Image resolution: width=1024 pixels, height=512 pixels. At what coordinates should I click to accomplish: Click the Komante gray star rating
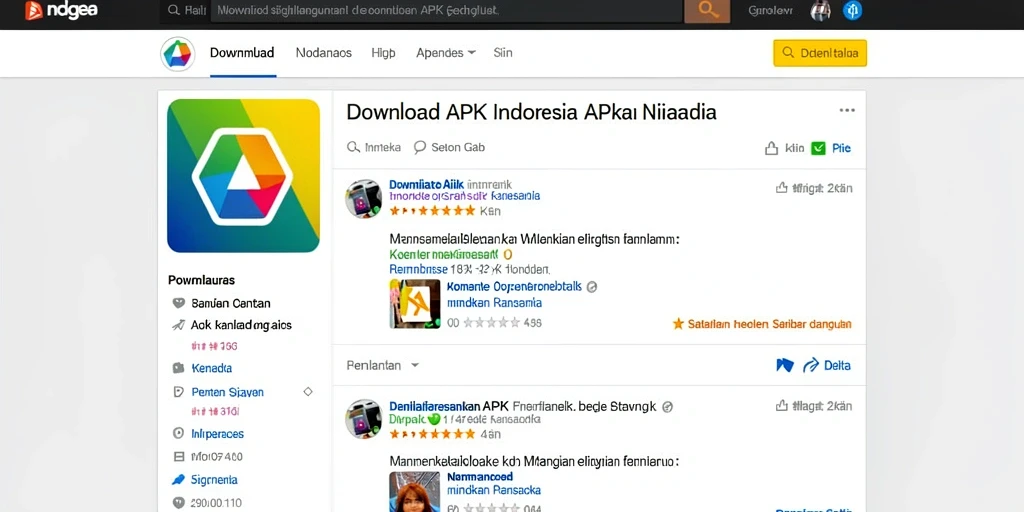point(491,323)
